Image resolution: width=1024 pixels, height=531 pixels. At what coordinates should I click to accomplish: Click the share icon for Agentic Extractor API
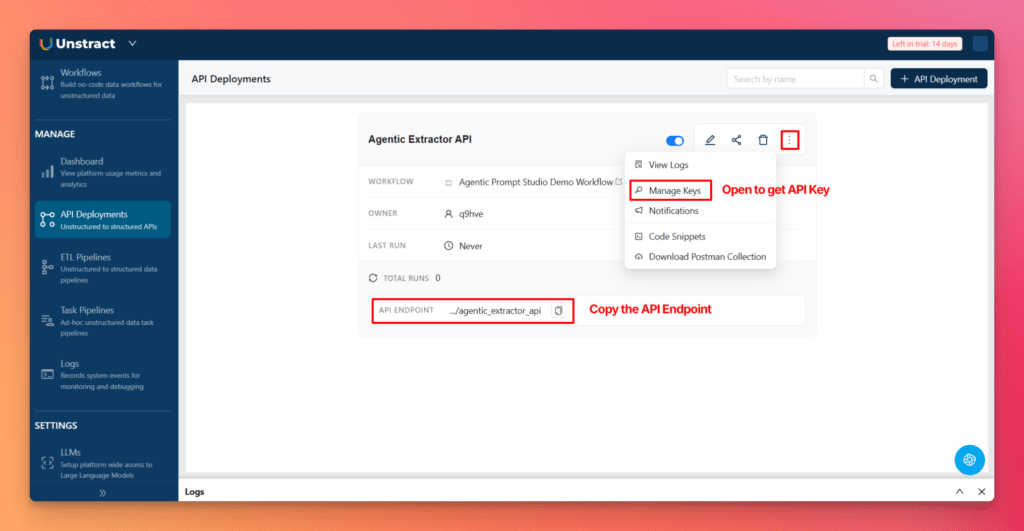(737, 141)
